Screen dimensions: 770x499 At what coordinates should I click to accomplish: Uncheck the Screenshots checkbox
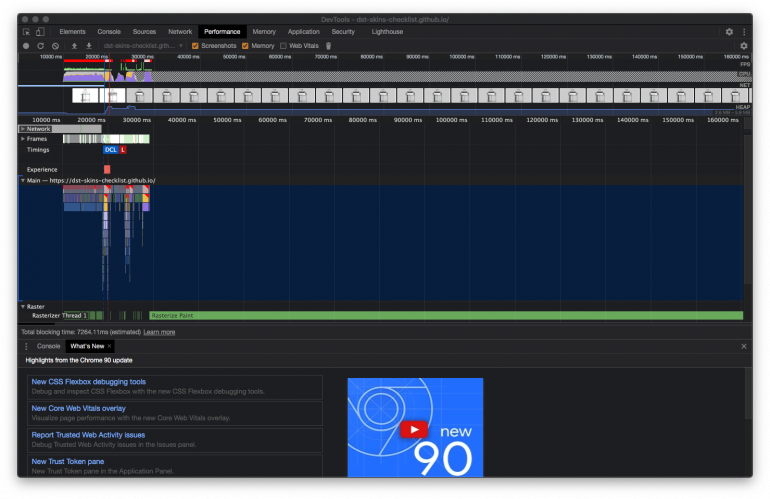tap(196, 45)
